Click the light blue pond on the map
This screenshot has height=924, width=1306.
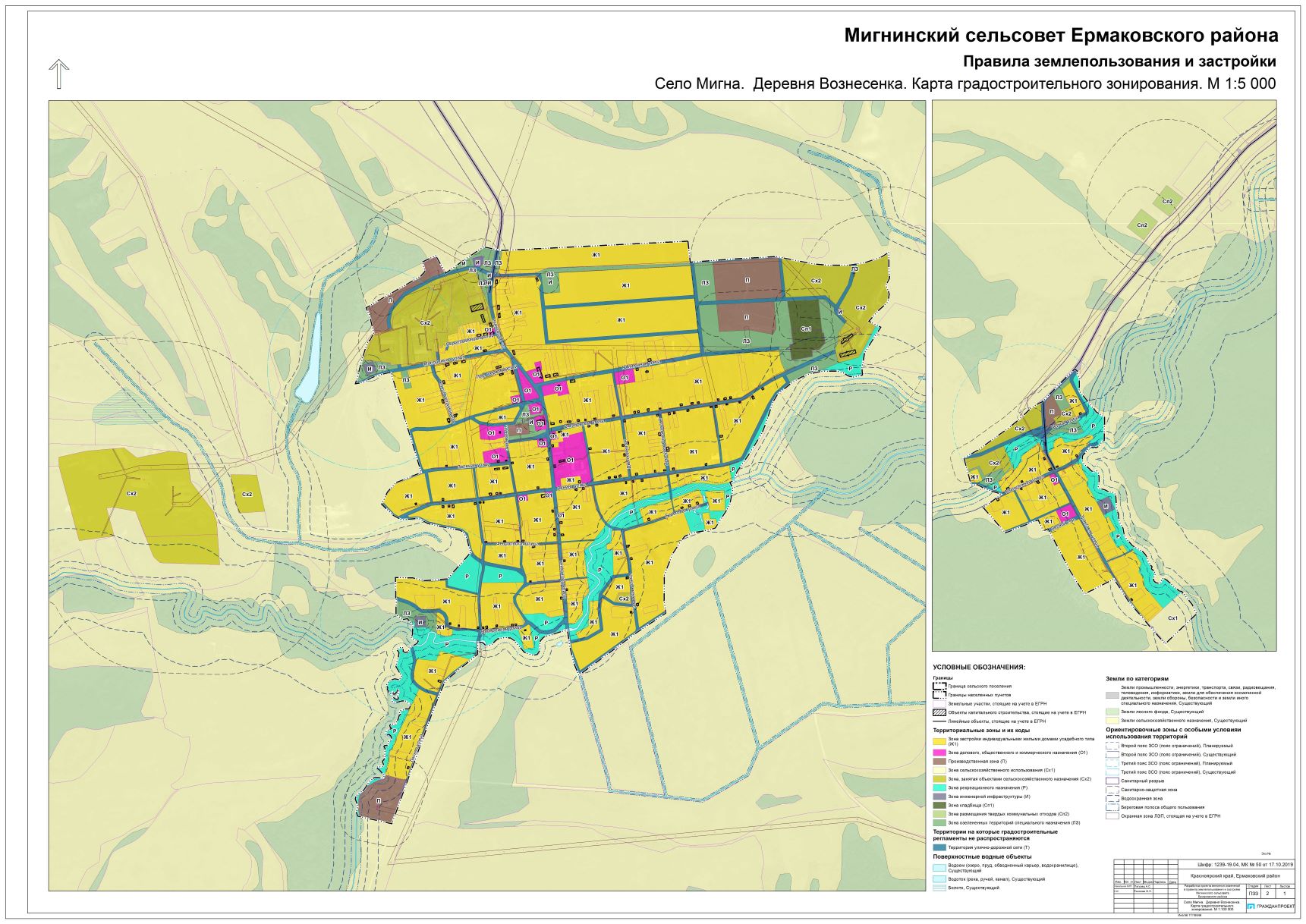click(310, 358)
